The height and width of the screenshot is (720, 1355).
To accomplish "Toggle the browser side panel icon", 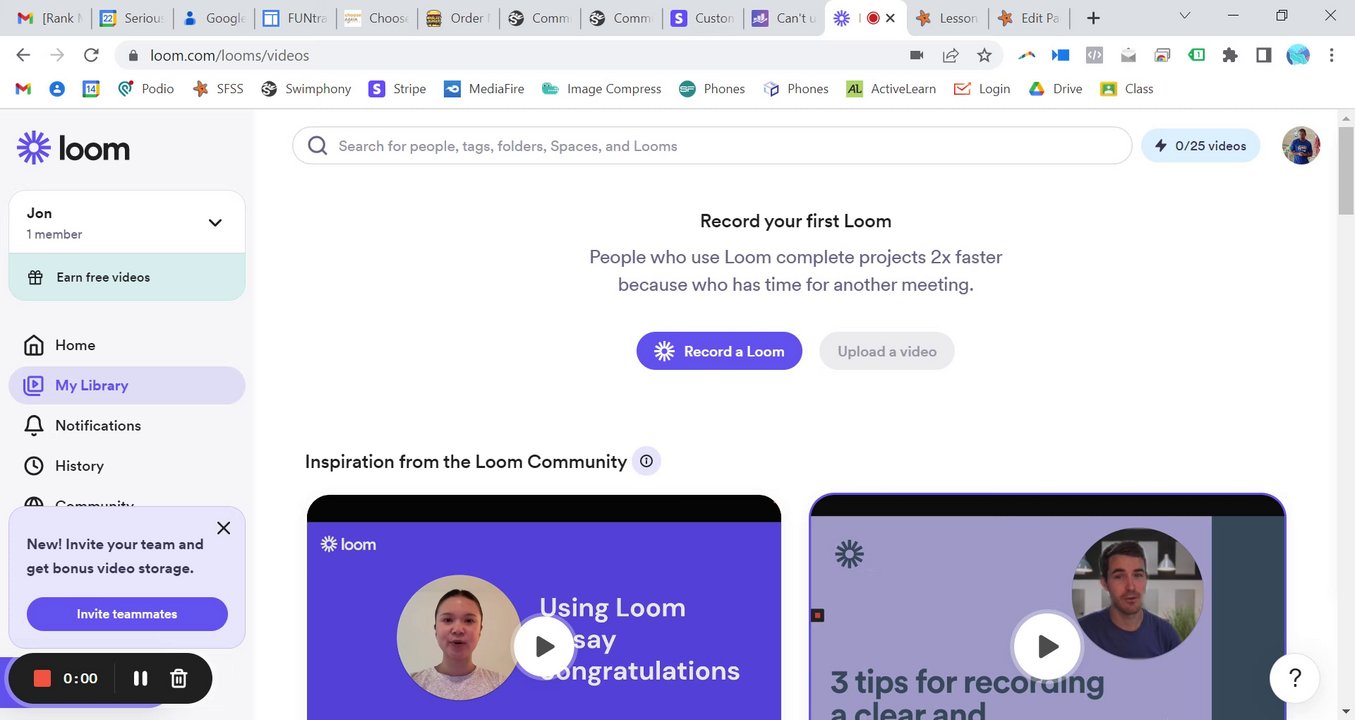I will click(1264, 56).
